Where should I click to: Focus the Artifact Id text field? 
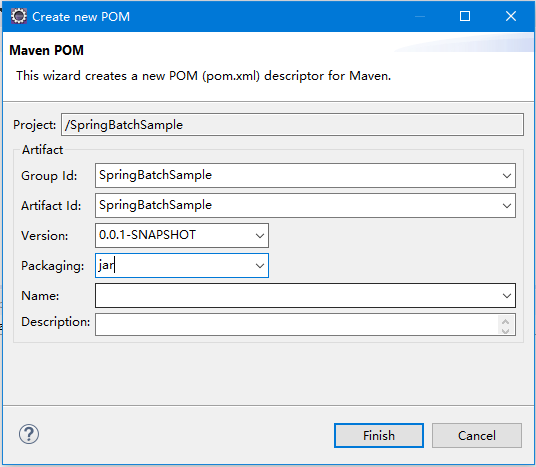[x=297, y=205]
